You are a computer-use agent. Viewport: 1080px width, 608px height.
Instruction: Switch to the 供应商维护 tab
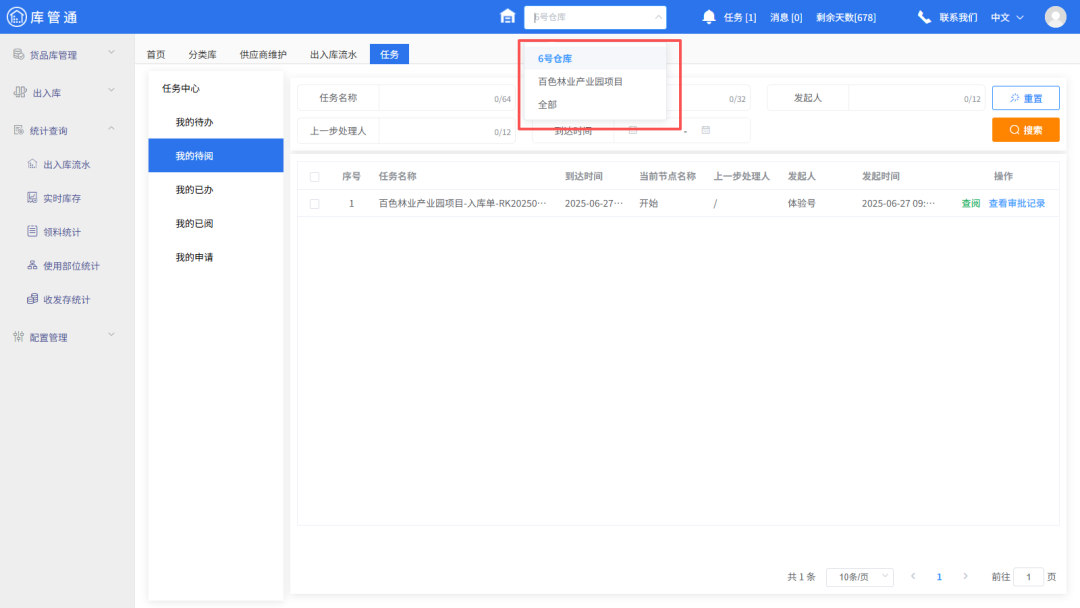tap(263, 54)
